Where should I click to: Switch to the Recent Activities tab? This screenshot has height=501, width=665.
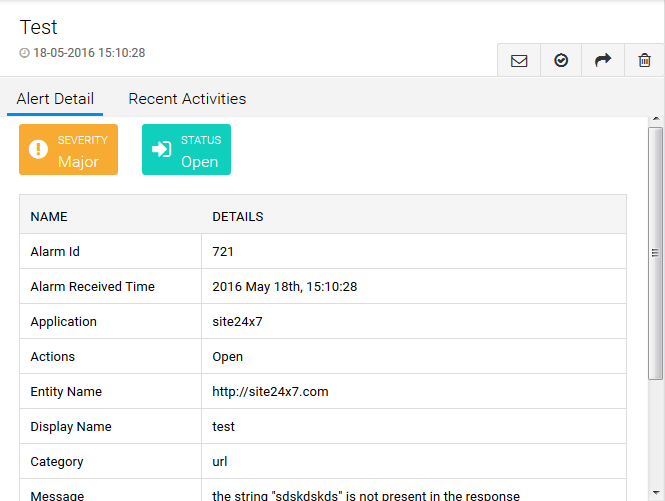[x=187, y=99]
